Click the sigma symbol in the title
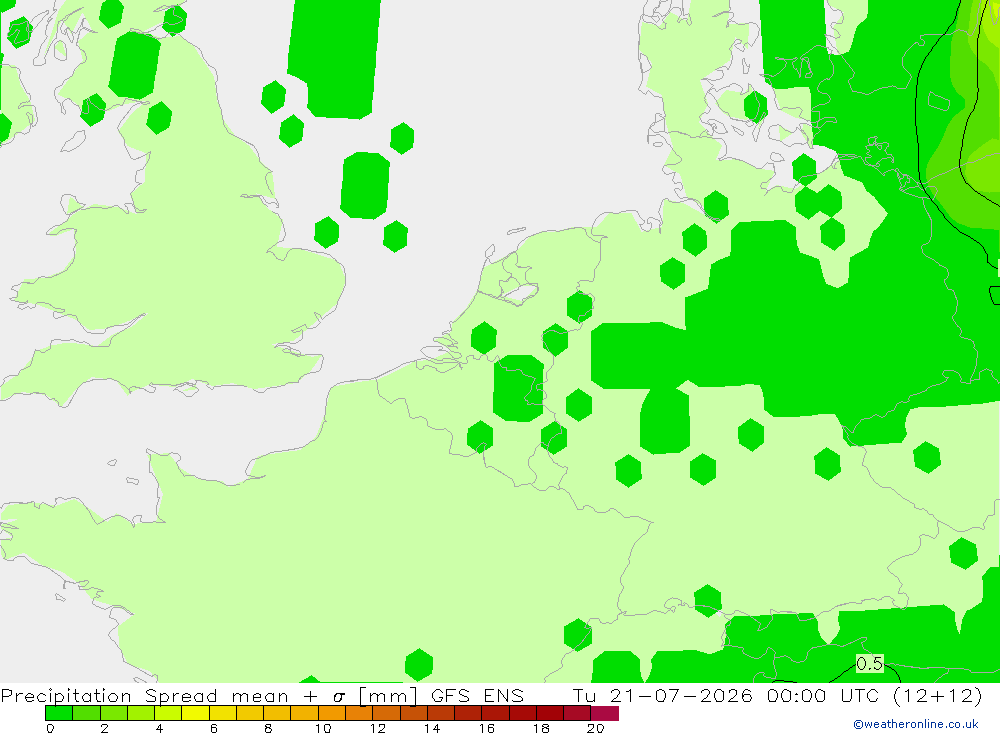1000x733 pixels. point(339,697)
